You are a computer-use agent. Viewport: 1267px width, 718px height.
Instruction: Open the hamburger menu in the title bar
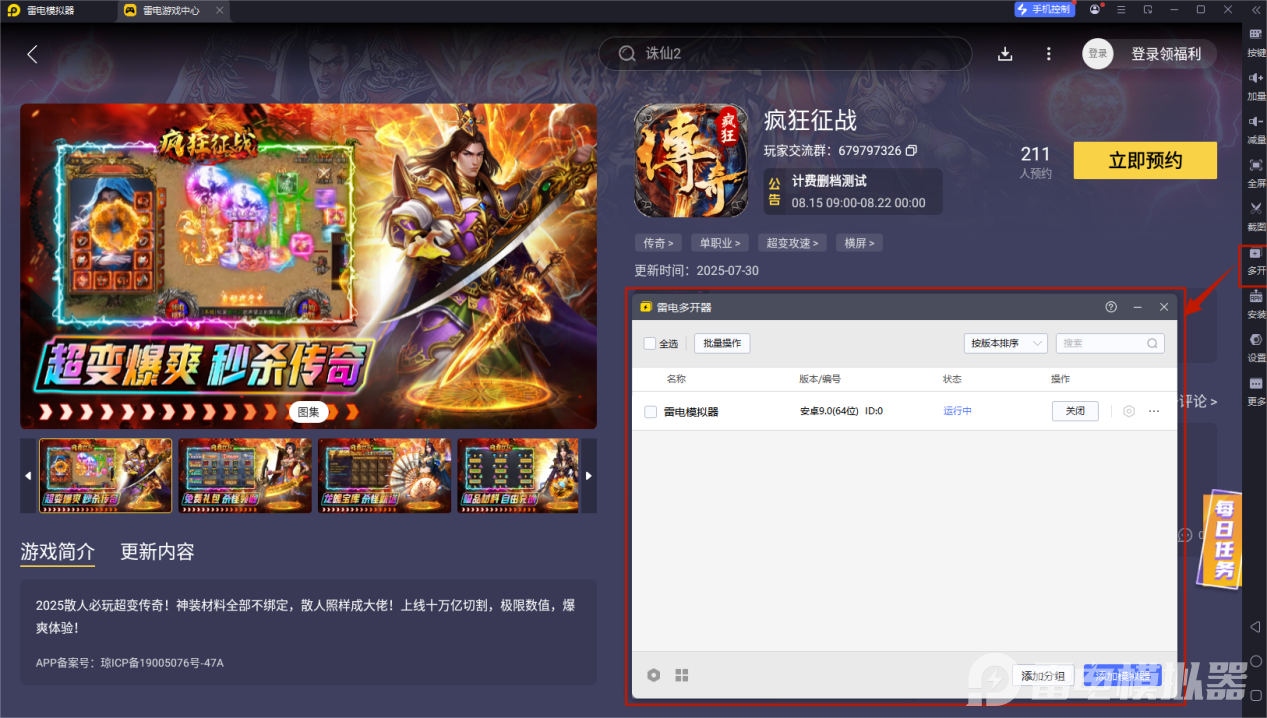tap(1121, 9)
